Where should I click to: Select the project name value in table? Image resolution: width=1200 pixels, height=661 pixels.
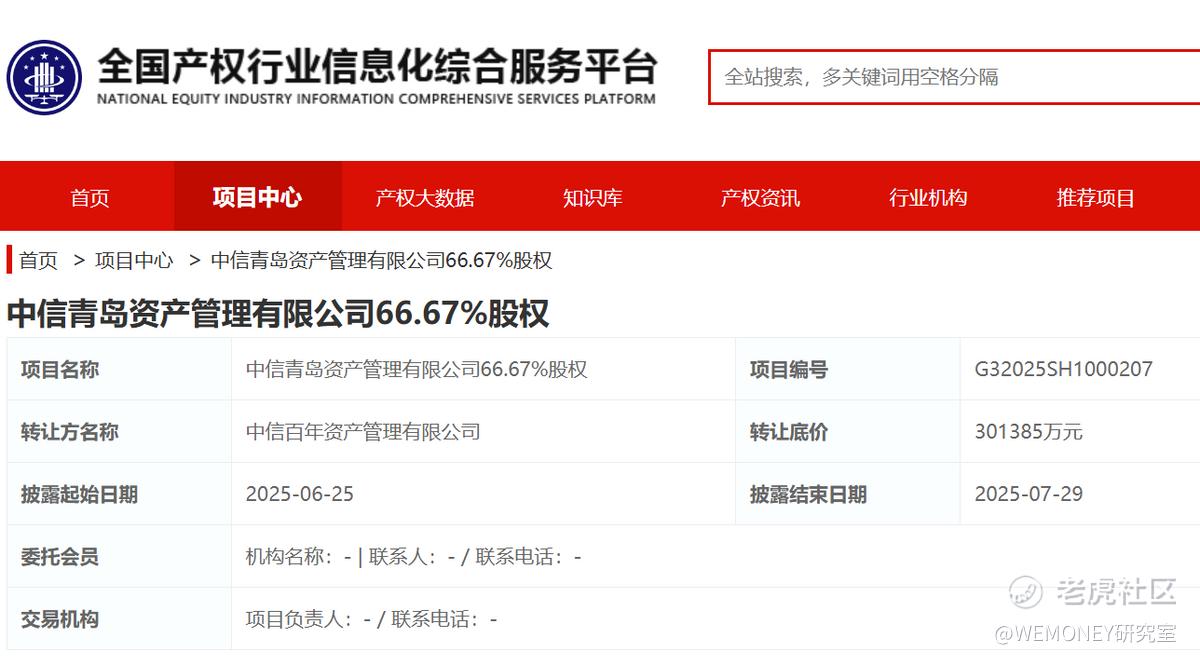[x=416, y=369]
